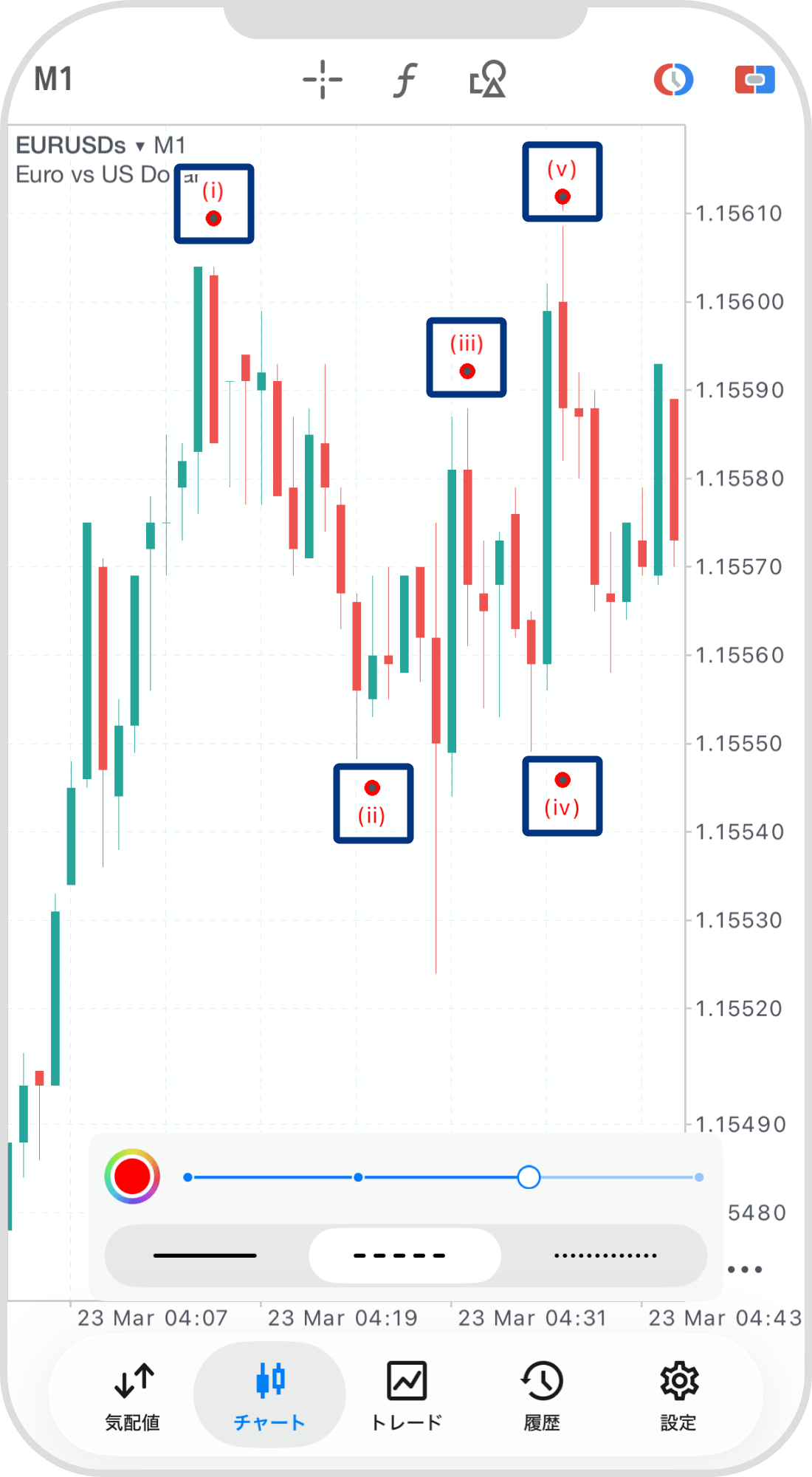
Task: Open the red color picker swatch
Action: pyautogui.click(x=132, y=1176)
